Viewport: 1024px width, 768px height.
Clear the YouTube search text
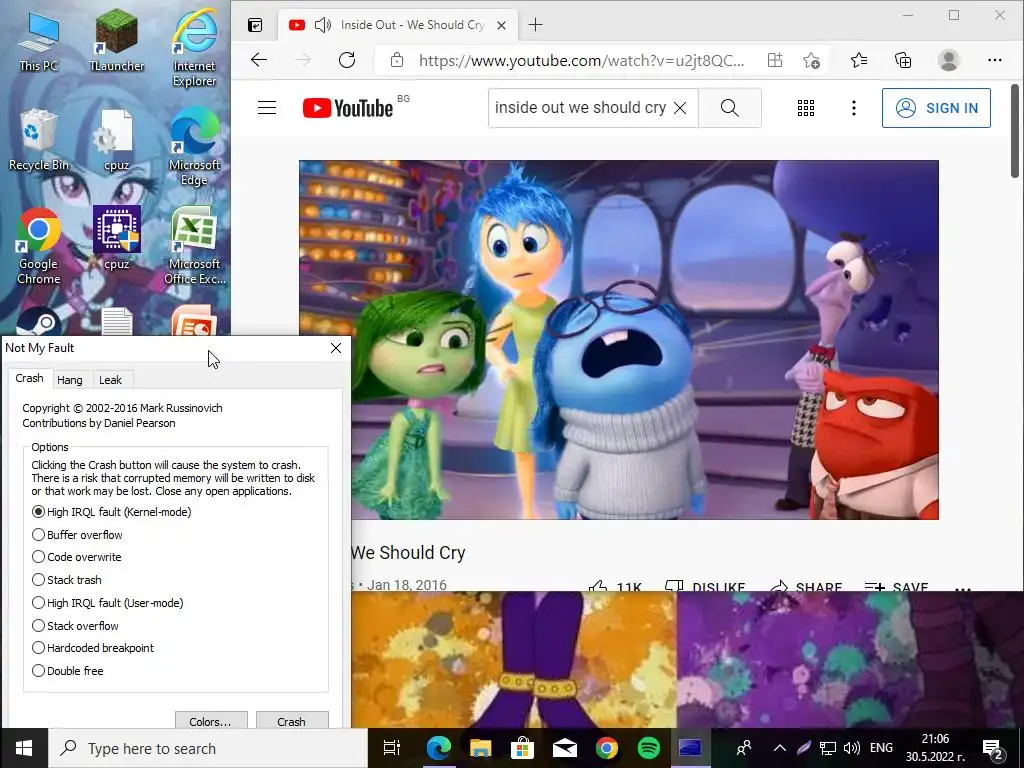click(680, 108)
